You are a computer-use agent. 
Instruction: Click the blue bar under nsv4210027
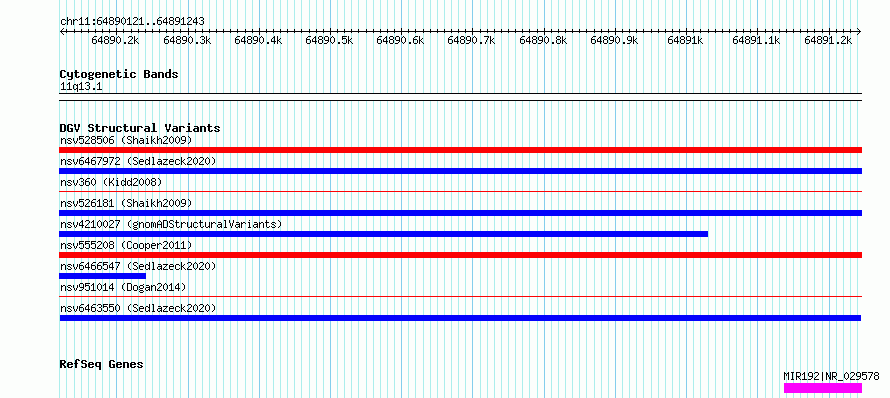pos(383,234)
